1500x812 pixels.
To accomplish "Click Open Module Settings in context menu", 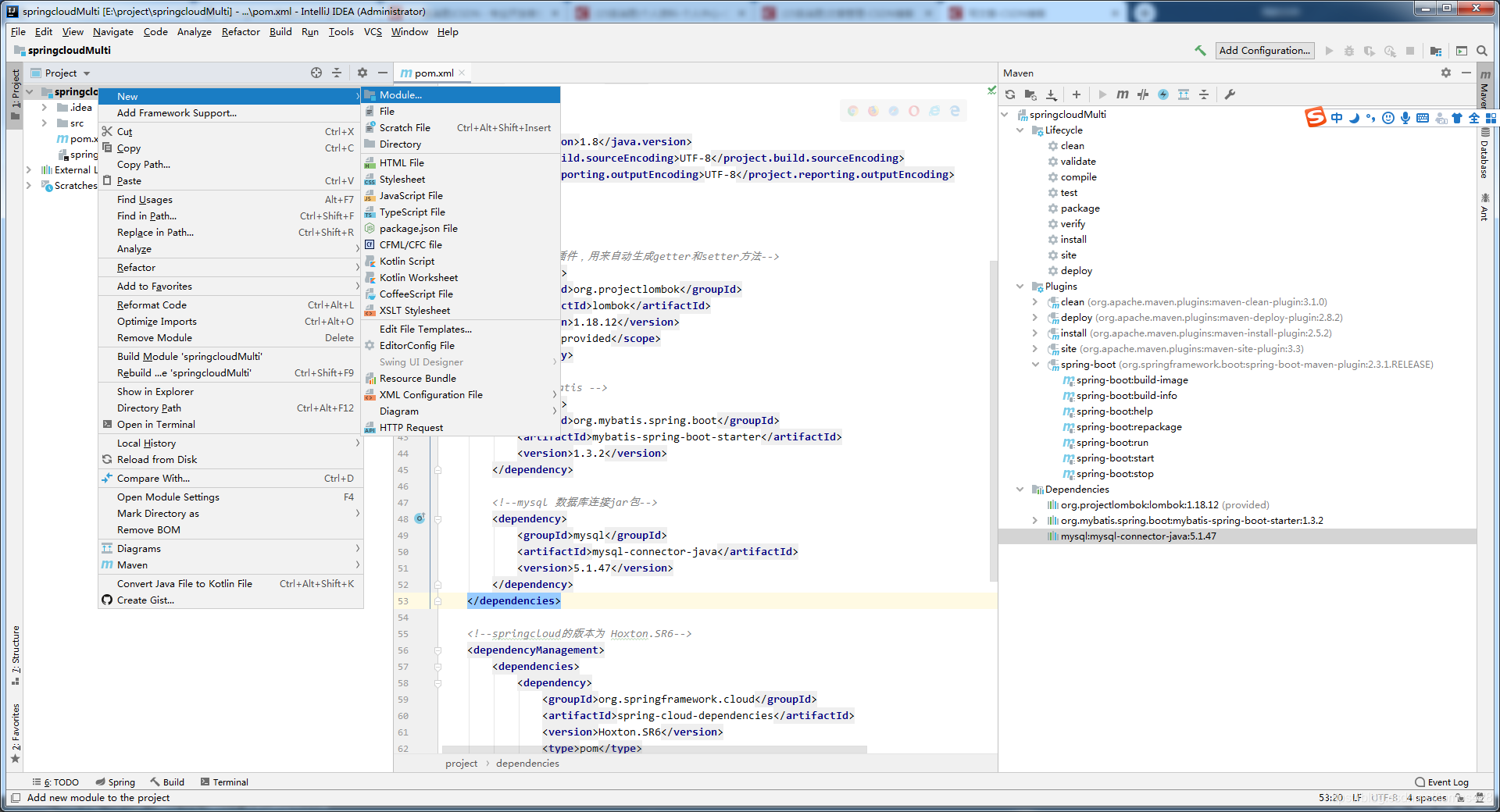I will click(230, 497).
